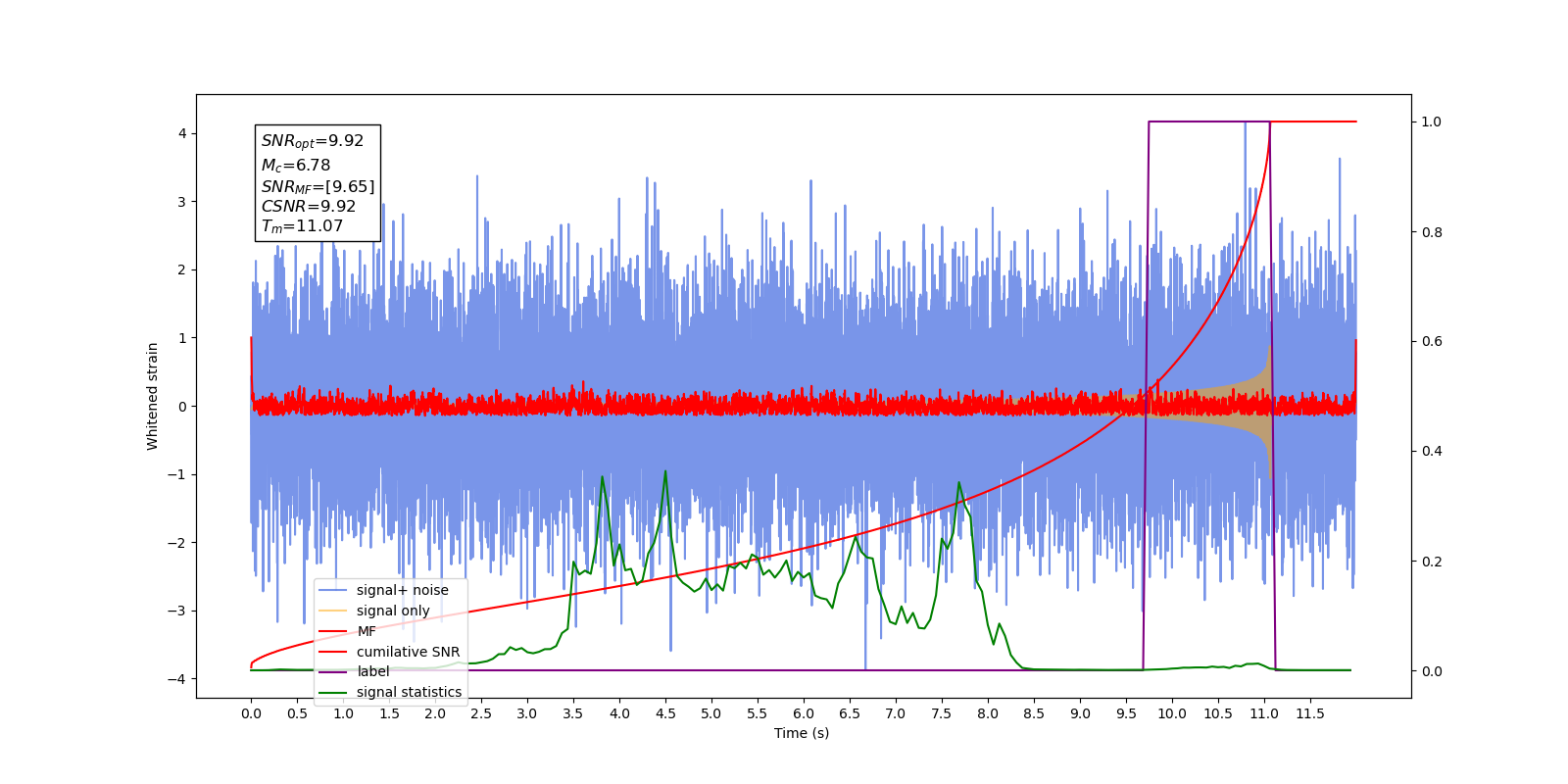Click the x-axis tick label 11.5
This screenshot has height=784, width=1568.
[x=1310, y=714]
